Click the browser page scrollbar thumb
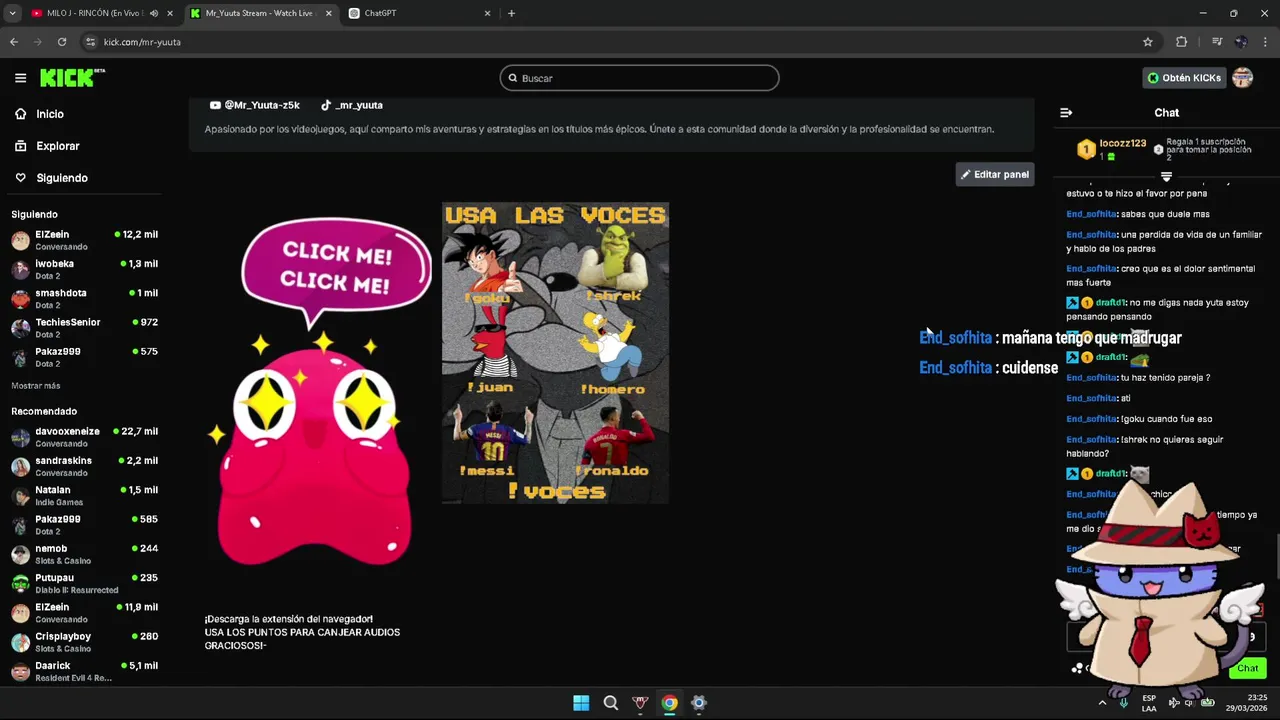The width and height of the screenshot is (1280, 720). tap(1277, 556)
